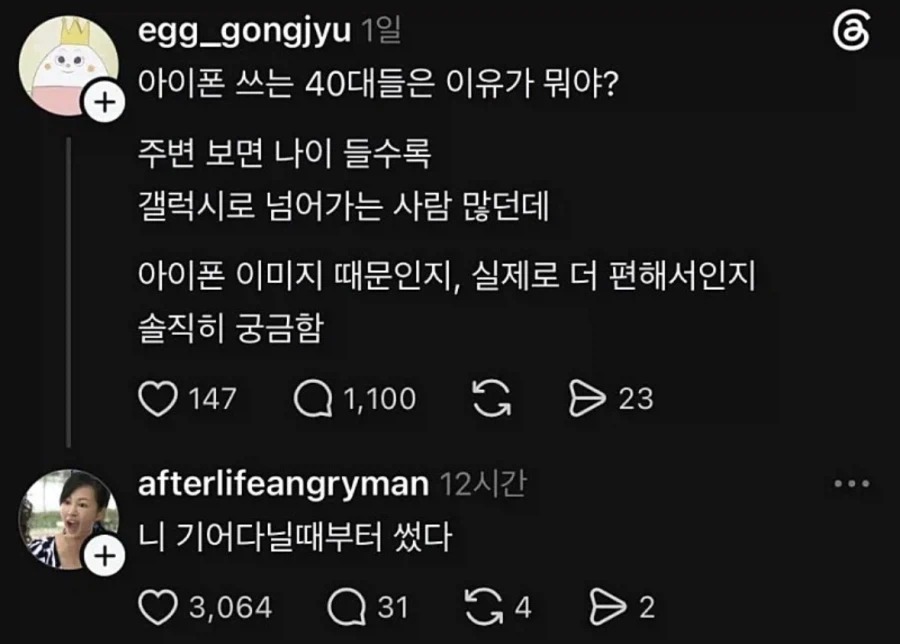This screenshot has height=644, width=900.
Task: Open the egg_gongjyu username link
Action: click(x=245, y=30)
